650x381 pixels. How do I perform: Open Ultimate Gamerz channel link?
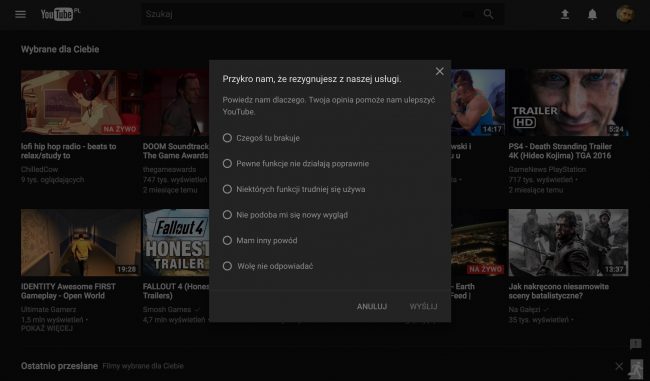tap(48, 309)
